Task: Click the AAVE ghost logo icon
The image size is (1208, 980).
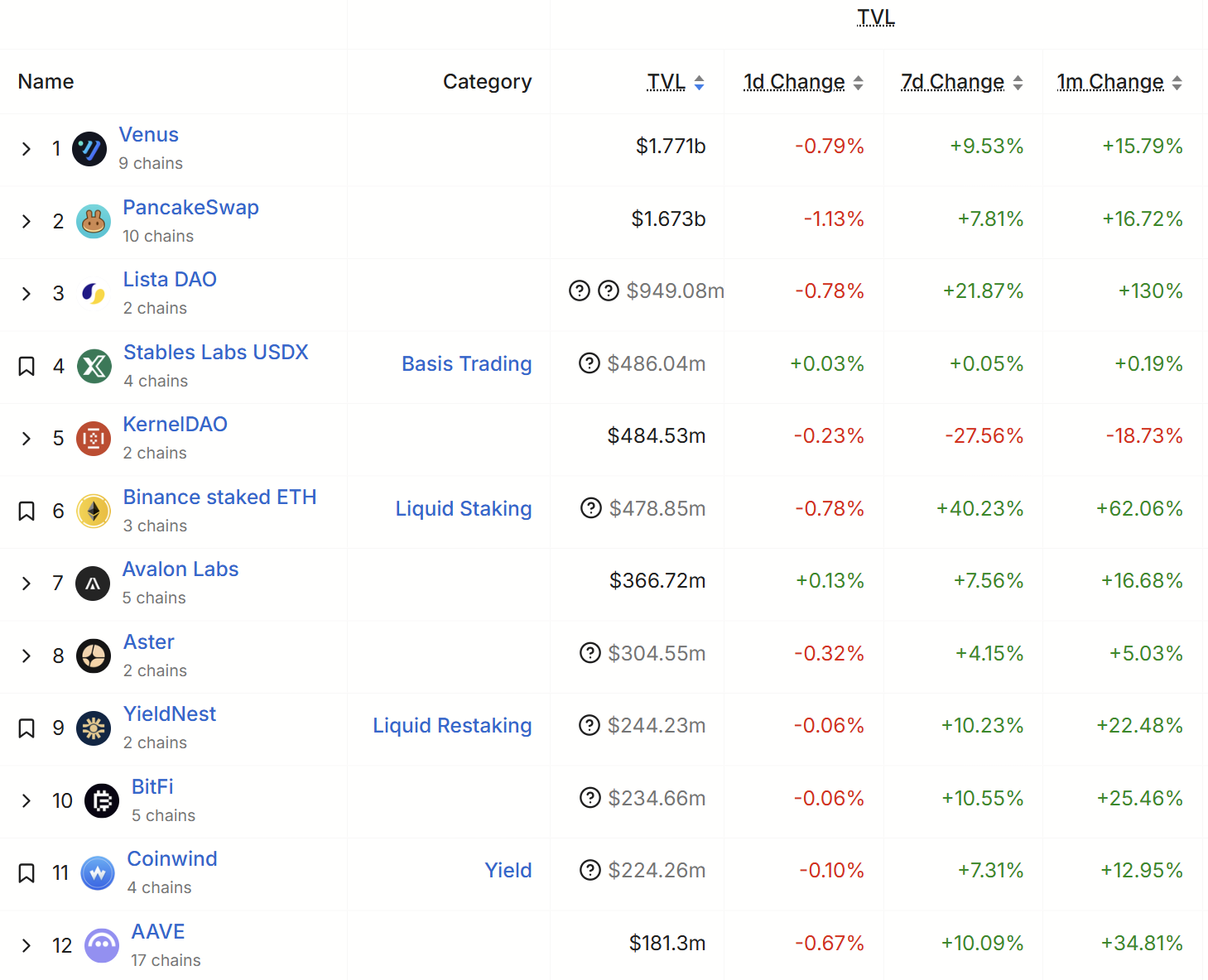Action: [x=102, y=945]
